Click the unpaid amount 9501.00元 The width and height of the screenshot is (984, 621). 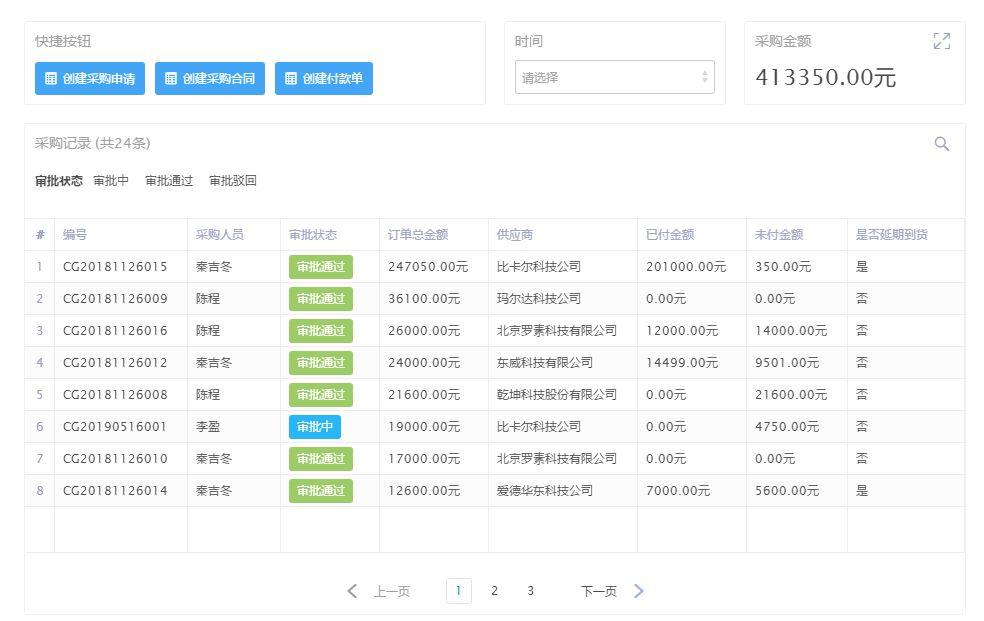787,363
